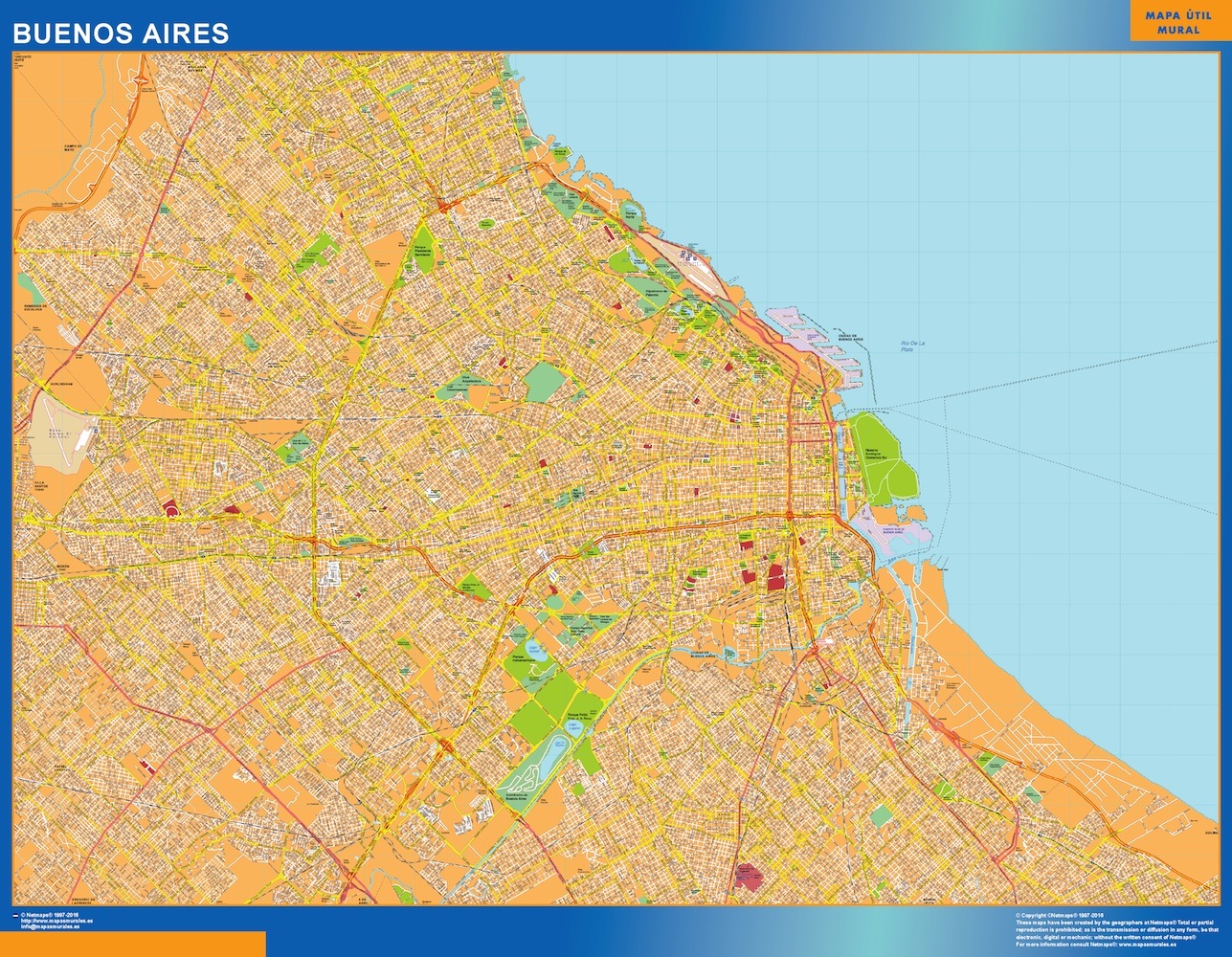
Task: Click the orange Mapa Útil Mural badge
Action: tap(1177, 23)
